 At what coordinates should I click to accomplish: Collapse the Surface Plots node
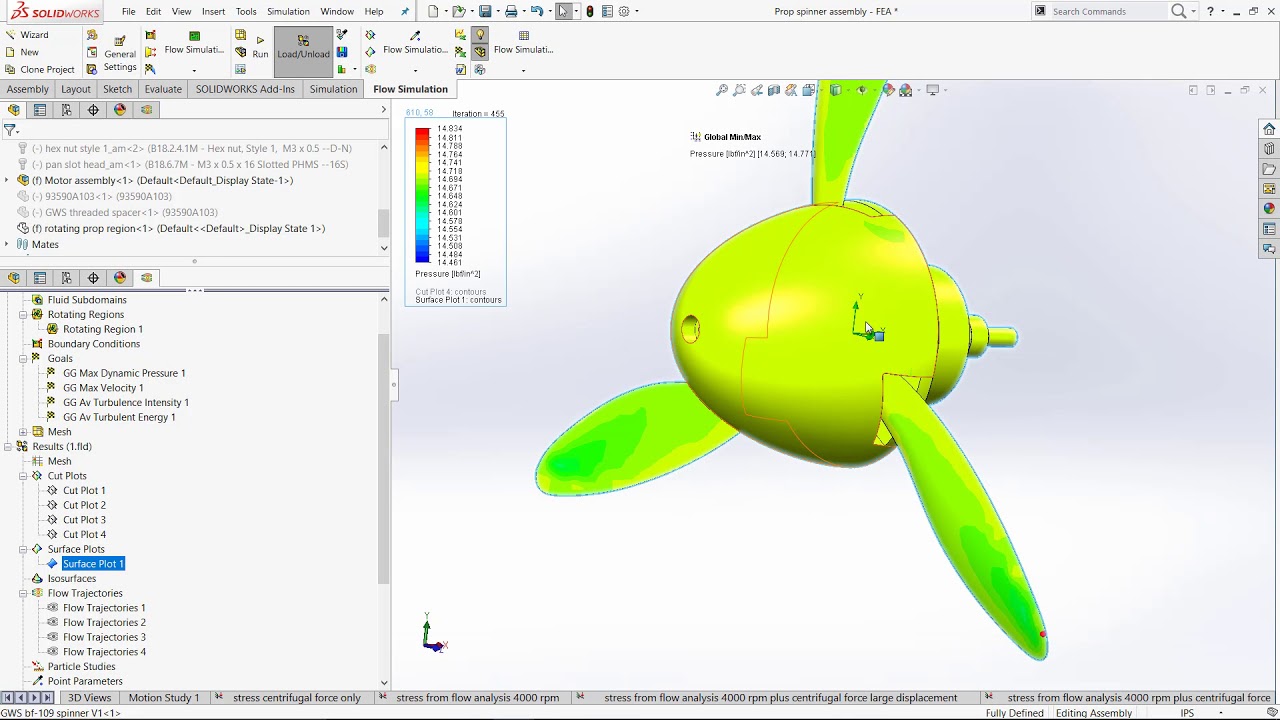[x=23, y=549]
